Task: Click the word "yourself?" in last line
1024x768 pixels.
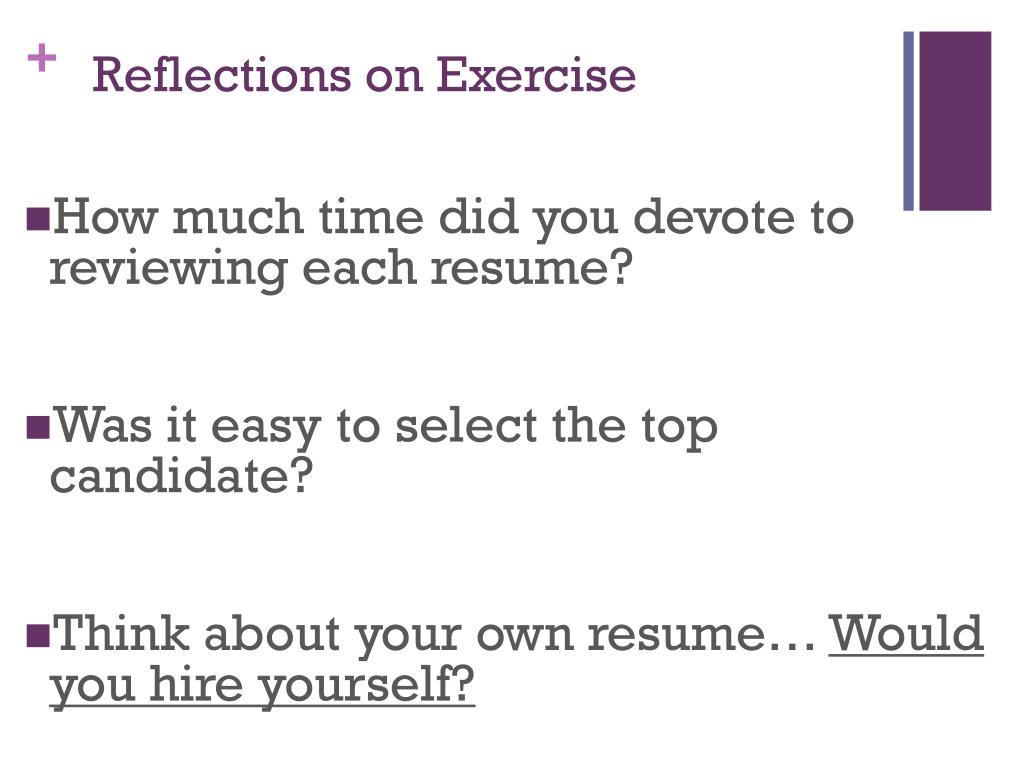Action: (x=366, y=686)
